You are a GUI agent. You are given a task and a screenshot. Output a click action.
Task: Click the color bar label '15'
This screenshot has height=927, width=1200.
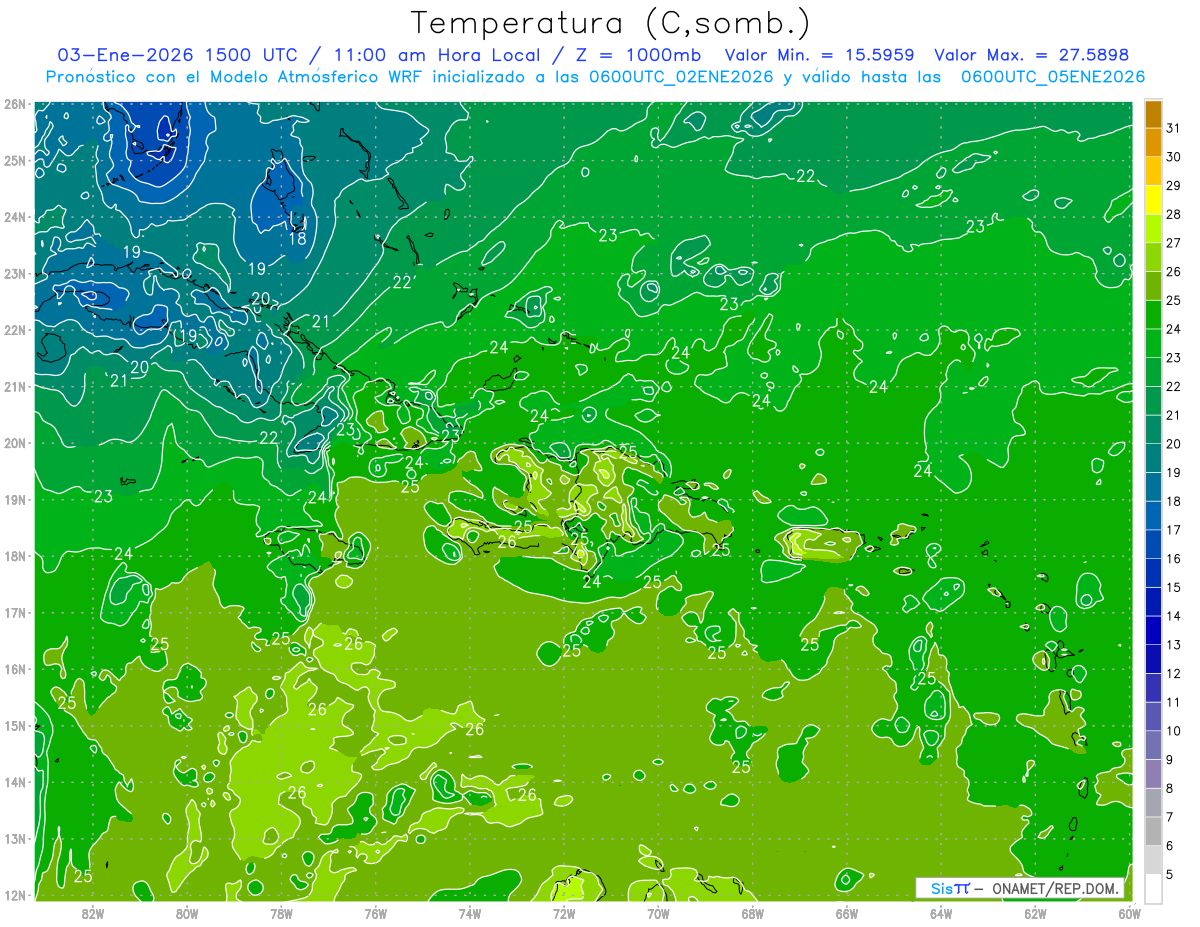tap(1173, 587)
